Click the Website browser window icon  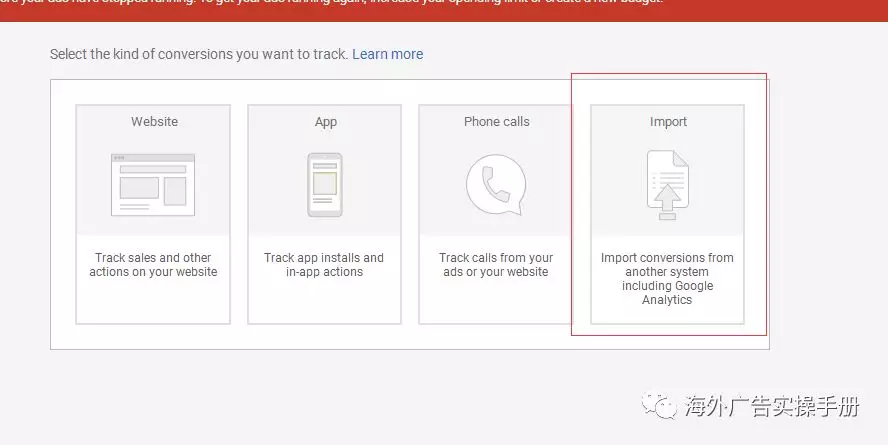[153, 184]
